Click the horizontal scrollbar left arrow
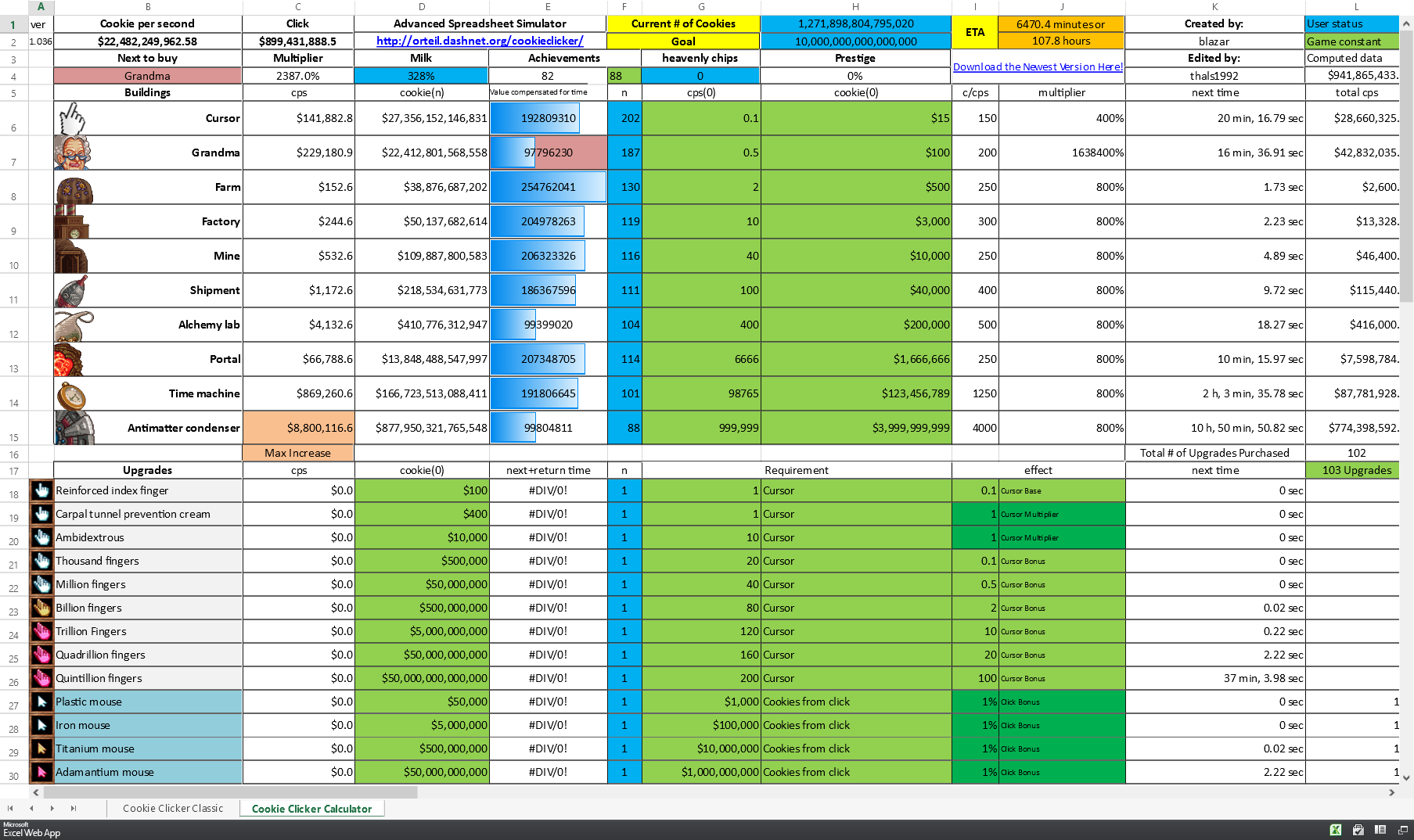 (36, 792)
